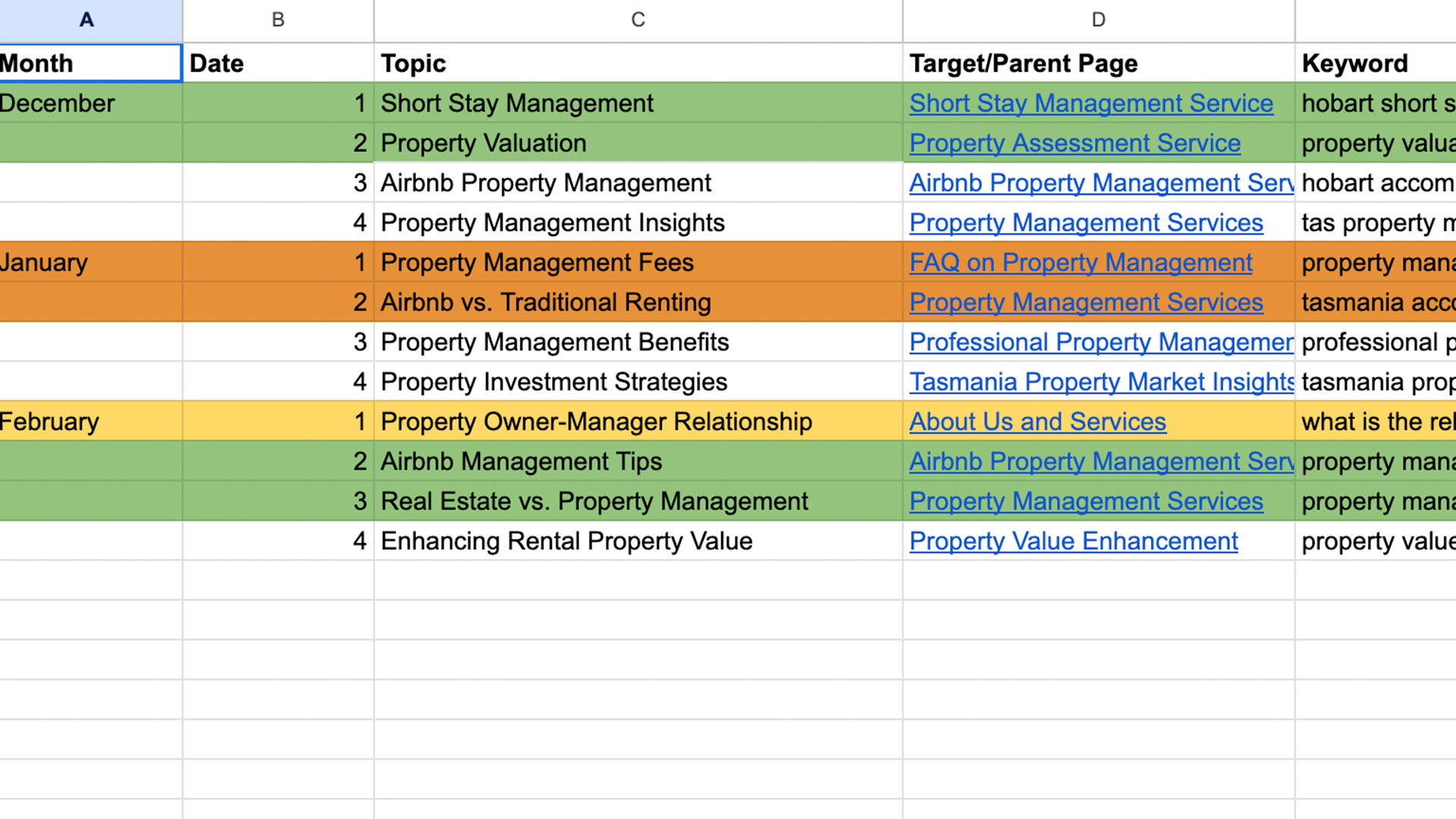Select the Airbnb Property Management topic cell

[x=638, y=183]
